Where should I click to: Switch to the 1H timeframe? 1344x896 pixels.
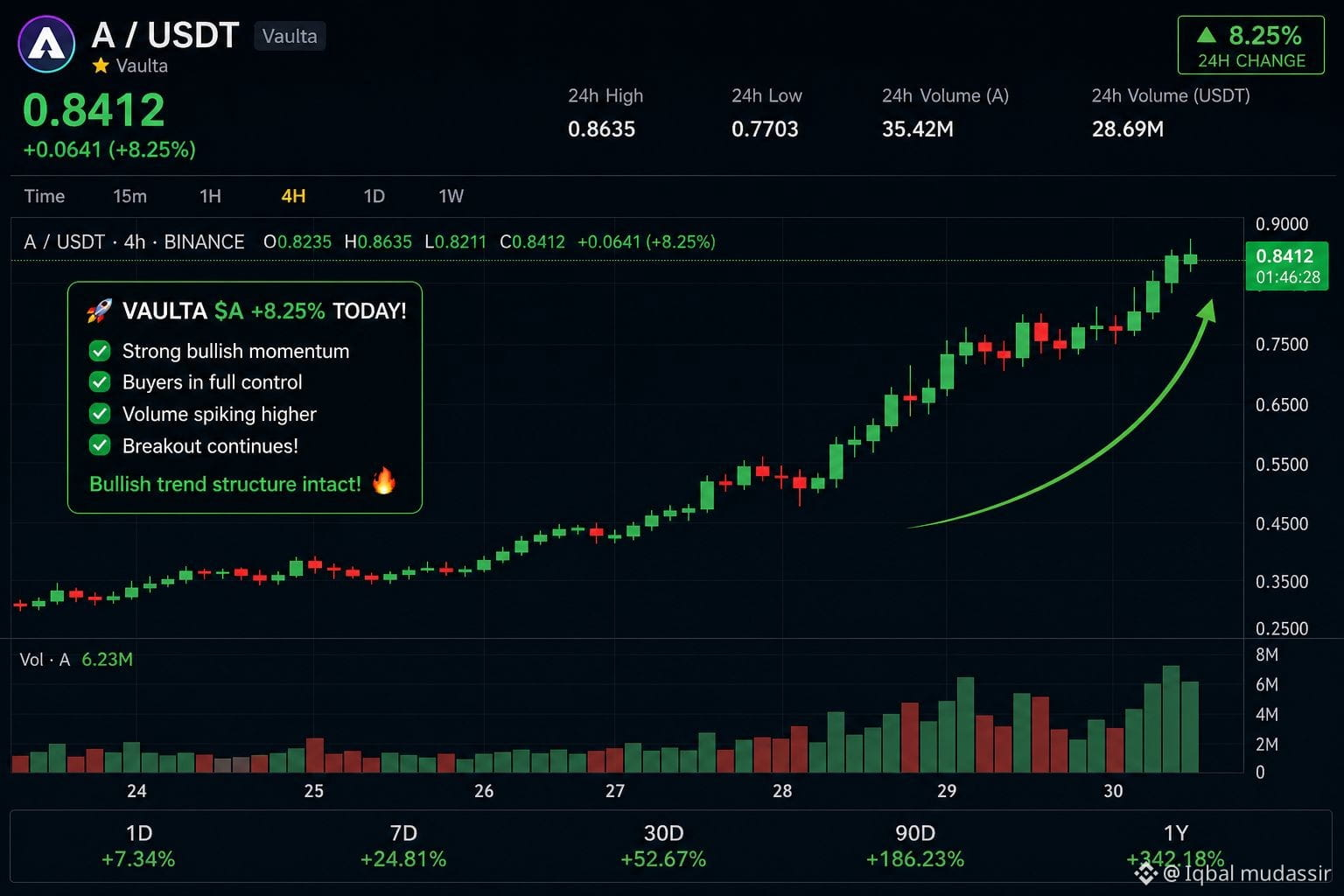coord(210,196)
